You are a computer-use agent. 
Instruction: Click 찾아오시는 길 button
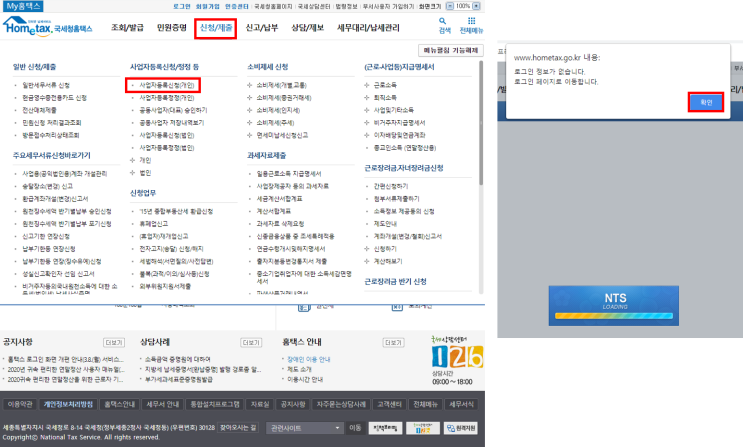(x=238, y=428)
